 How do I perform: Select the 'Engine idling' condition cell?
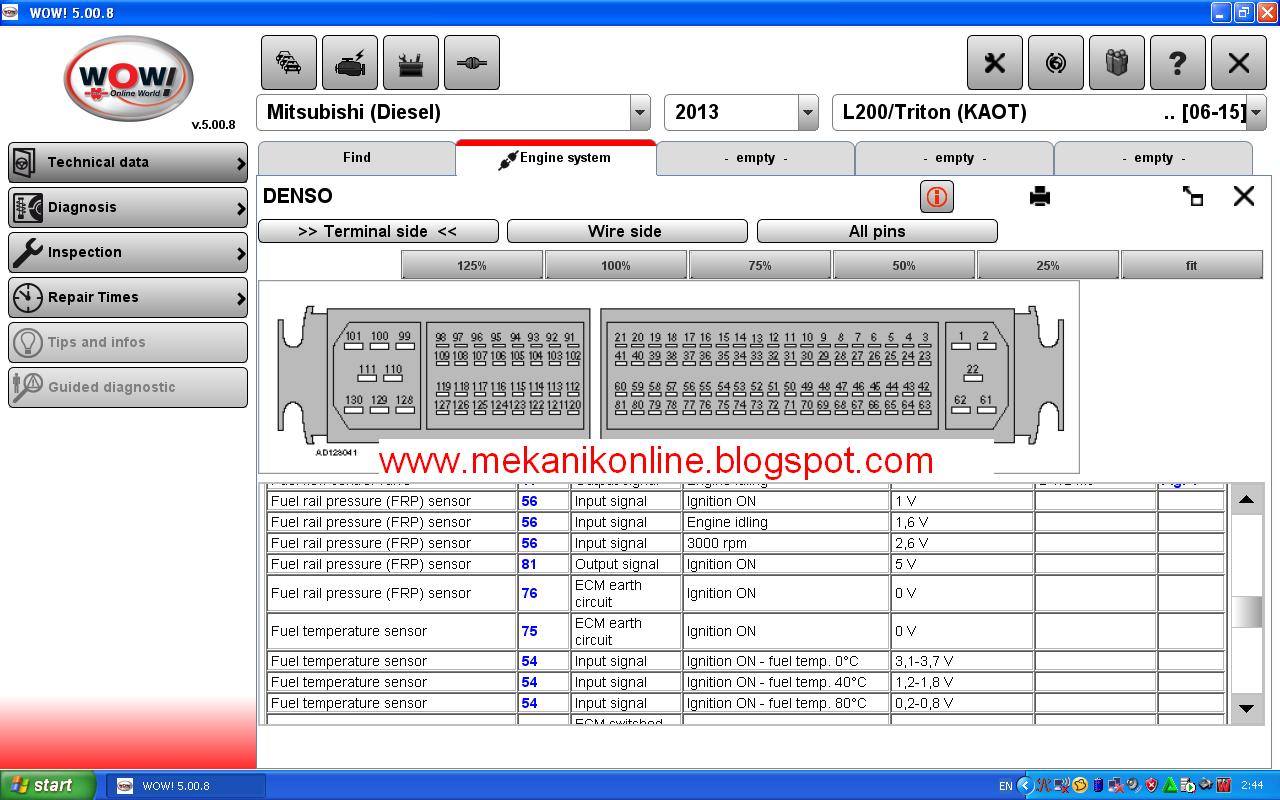point(786,522)
